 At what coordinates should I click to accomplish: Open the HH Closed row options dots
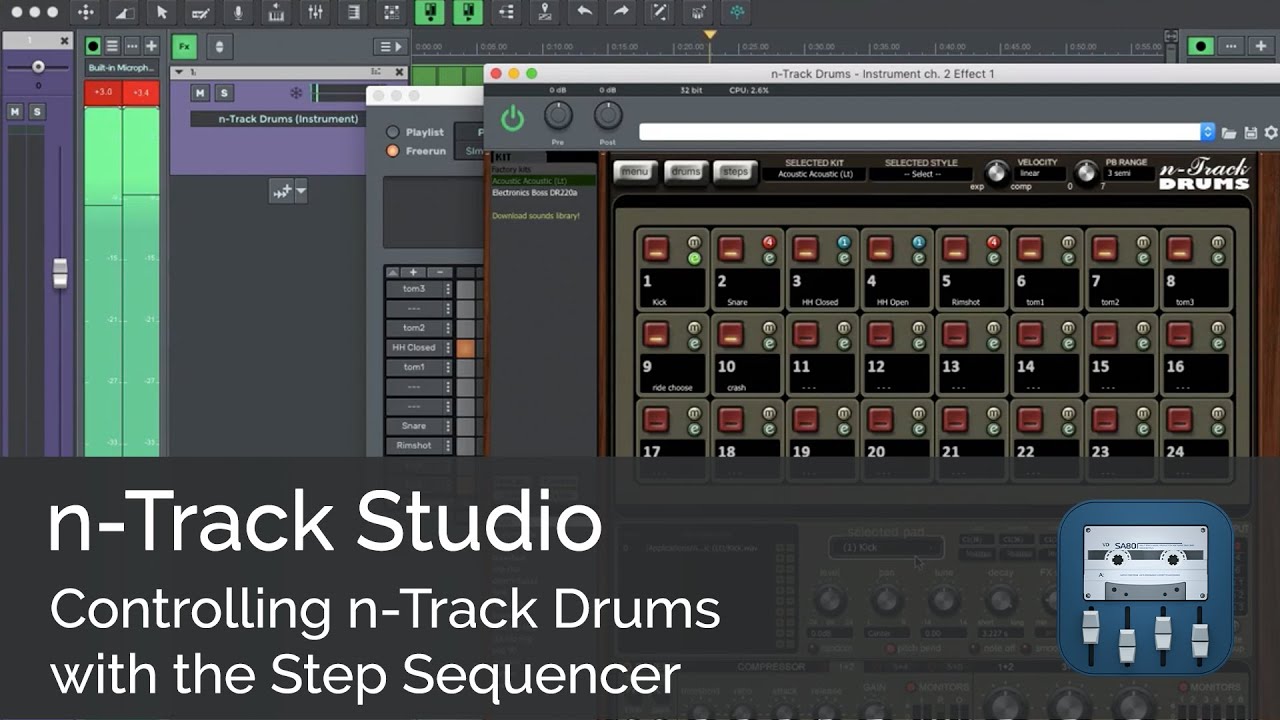tap(448, 347)
